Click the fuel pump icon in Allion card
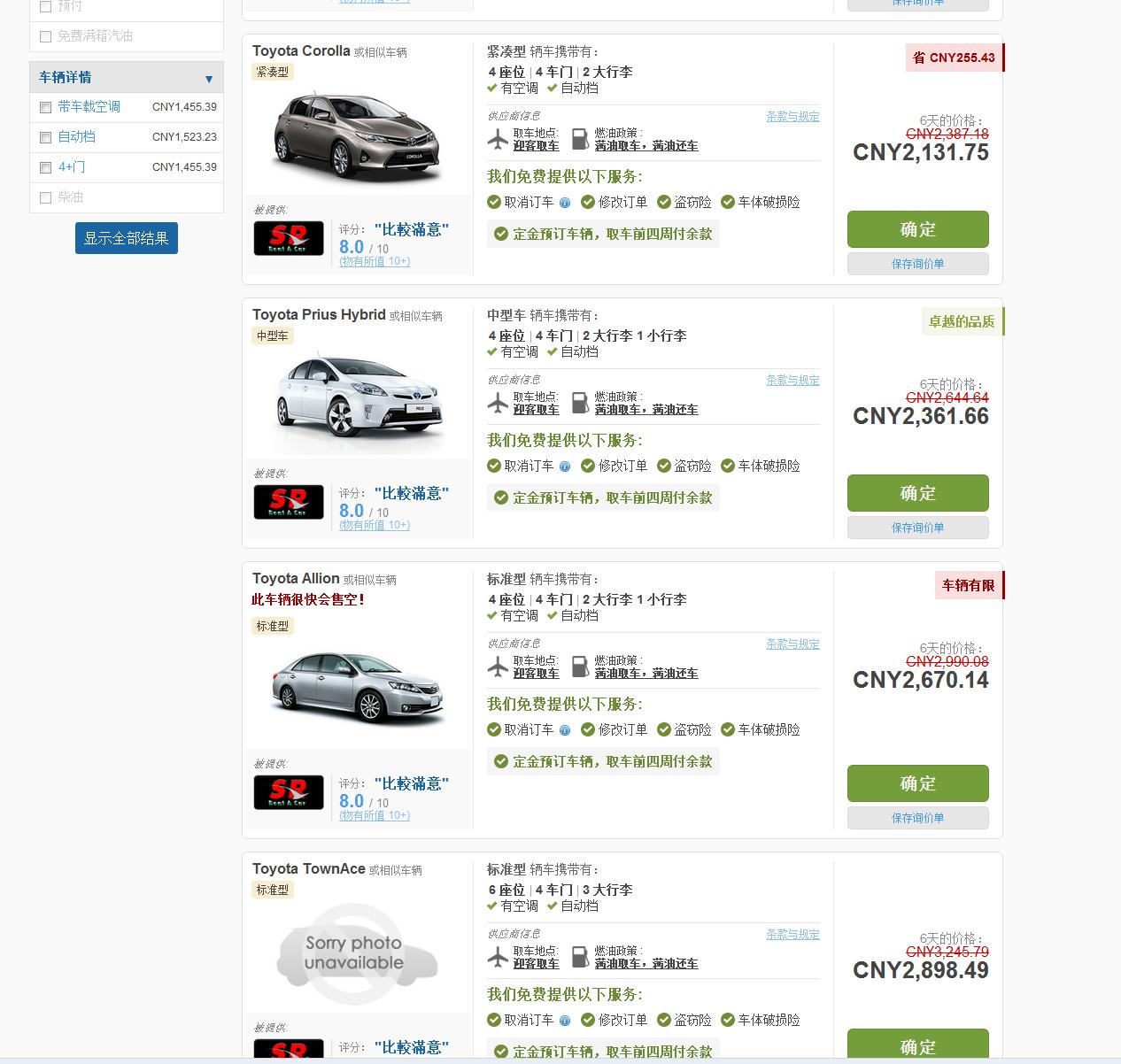 [x=580, y=667]
